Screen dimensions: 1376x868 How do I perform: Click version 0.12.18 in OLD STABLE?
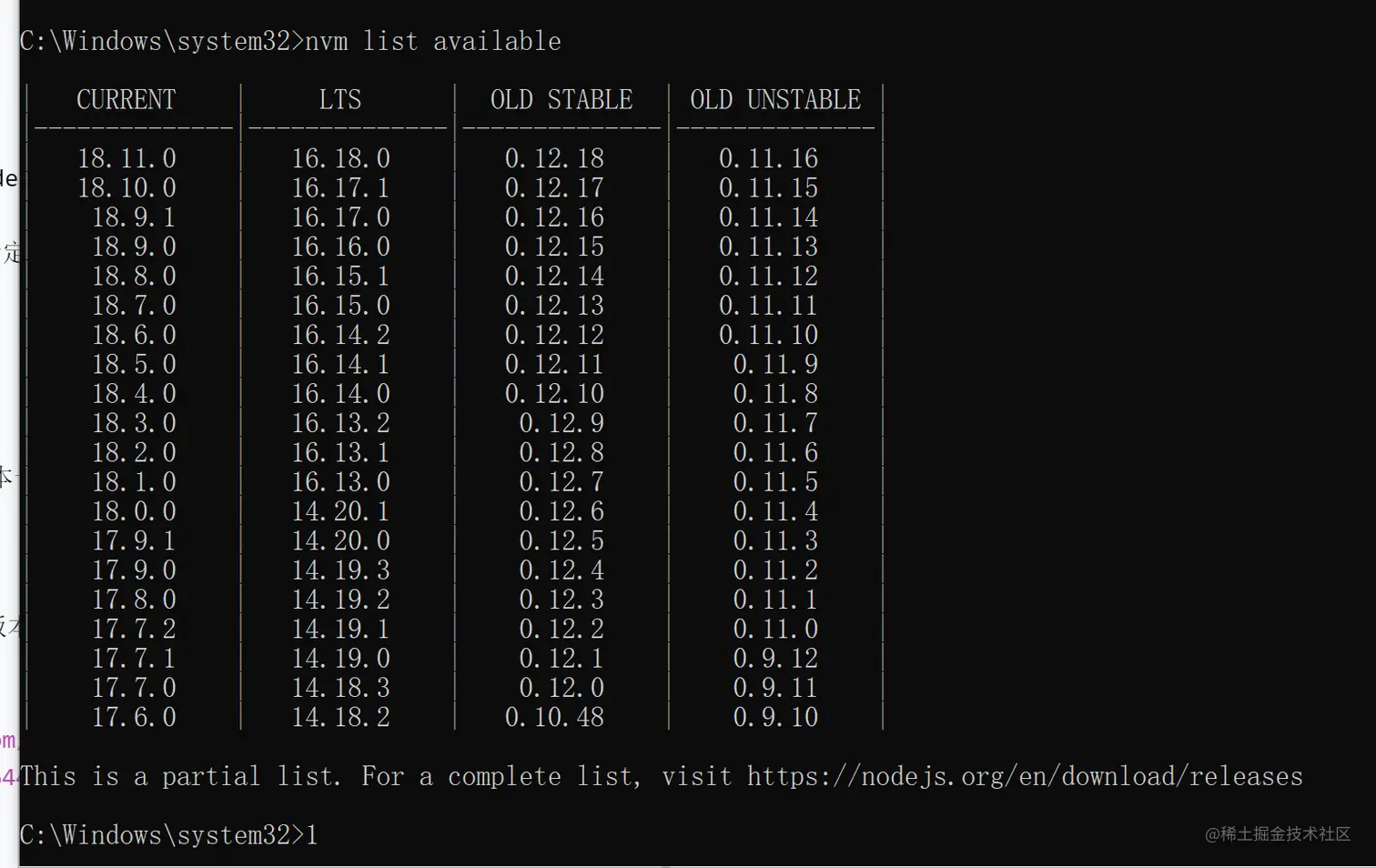click(554, 159)
